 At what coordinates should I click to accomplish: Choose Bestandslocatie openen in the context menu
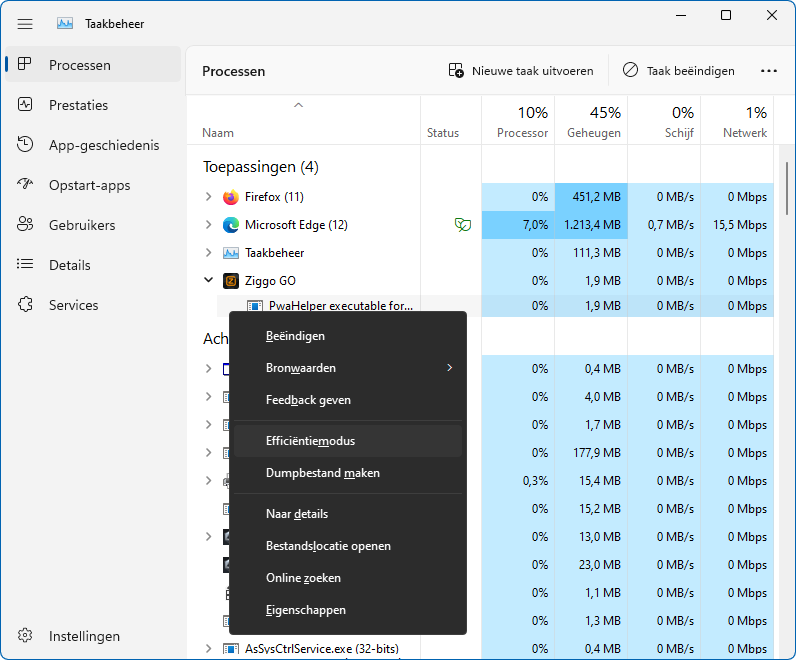(348, 546)
